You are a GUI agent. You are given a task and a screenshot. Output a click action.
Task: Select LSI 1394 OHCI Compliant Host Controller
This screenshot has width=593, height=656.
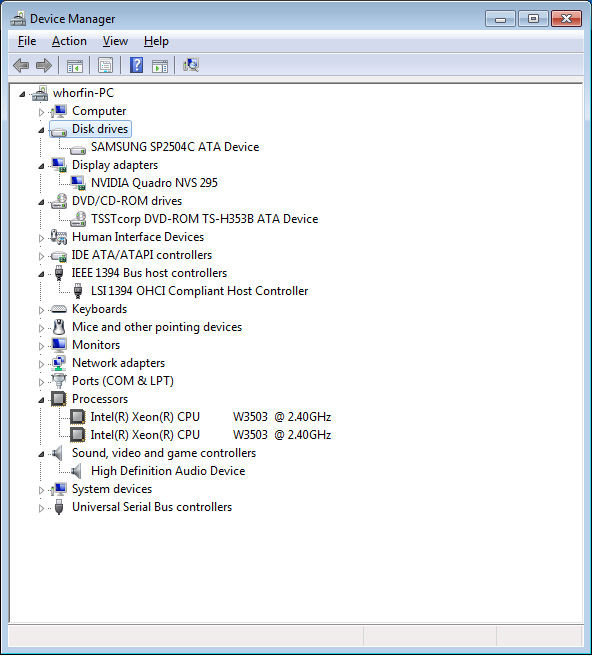[x=199, y=291]
